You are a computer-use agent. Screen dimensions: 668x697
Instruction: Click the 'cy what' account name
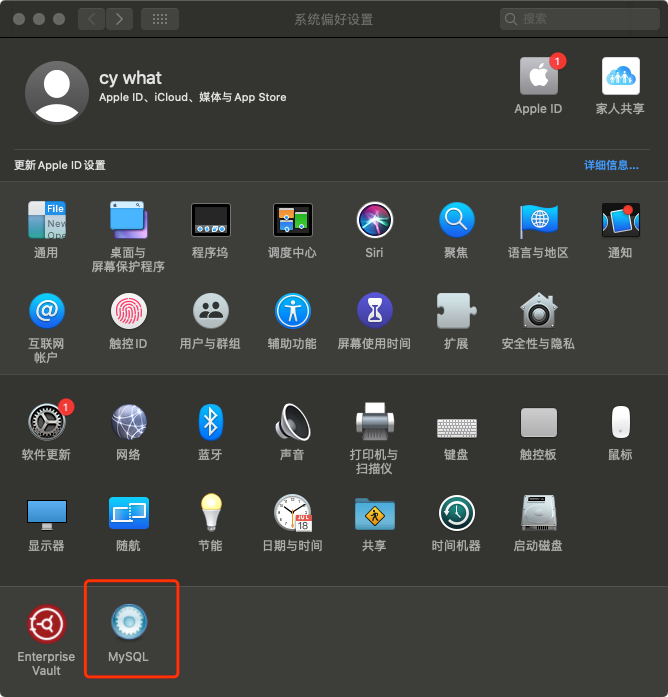130,78
